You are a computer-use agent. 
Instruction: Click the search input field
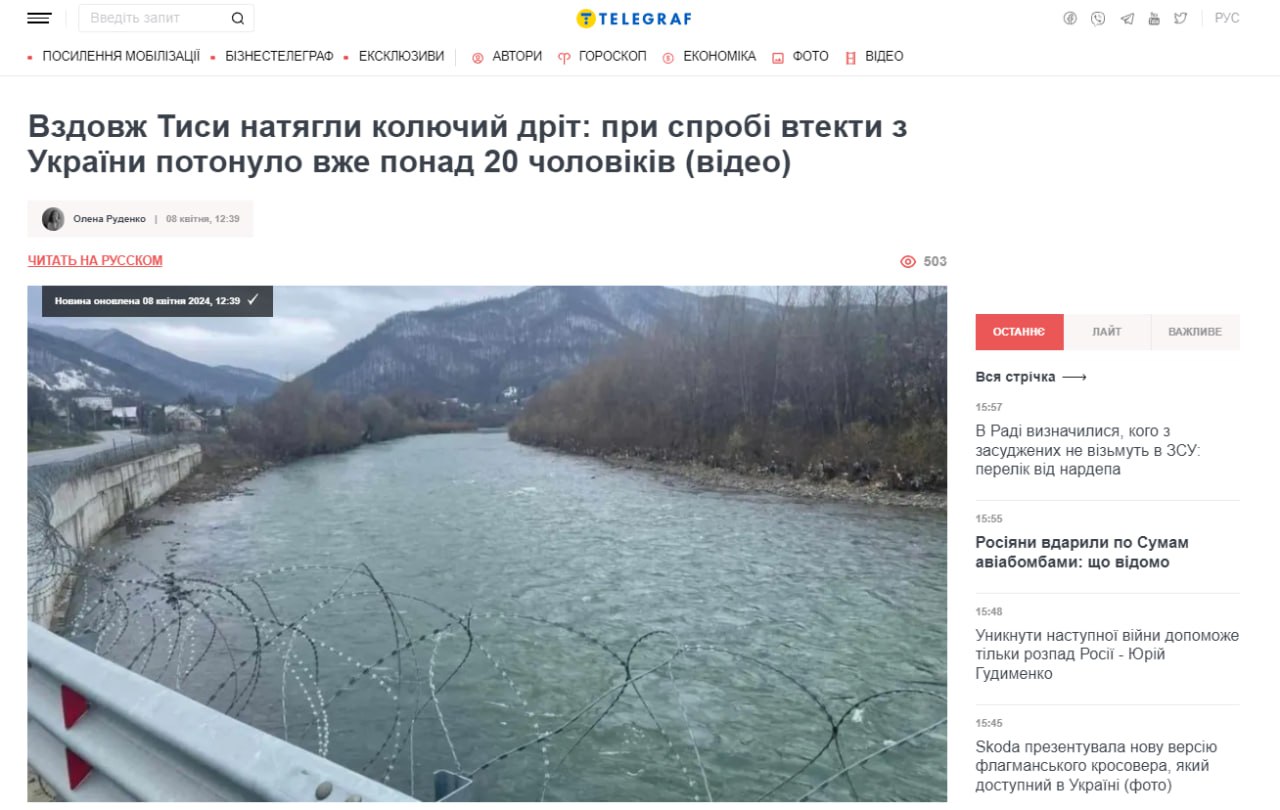[x=156, y=18]
